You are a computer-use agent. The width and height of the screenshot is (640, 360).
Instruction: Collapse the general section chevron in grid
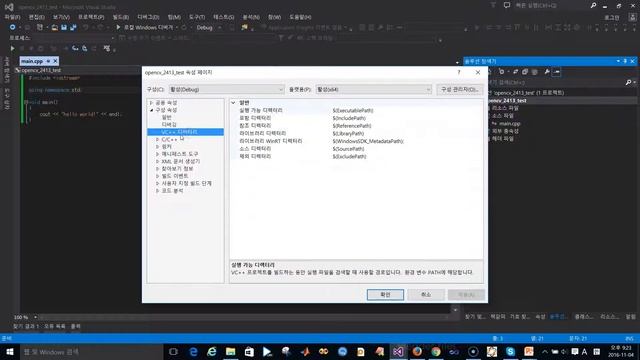tap(233, 103)
